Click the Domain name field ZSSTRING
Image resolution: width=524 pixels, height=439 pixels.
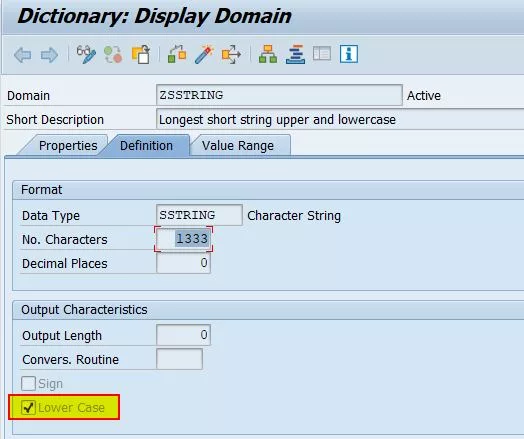tap(279, 95)
